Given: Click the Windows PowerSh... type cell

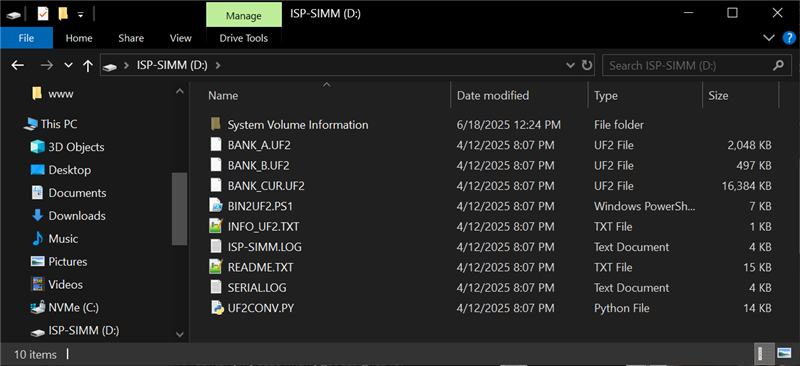Looking at the screenshot, I should click(x=644, y=206).
